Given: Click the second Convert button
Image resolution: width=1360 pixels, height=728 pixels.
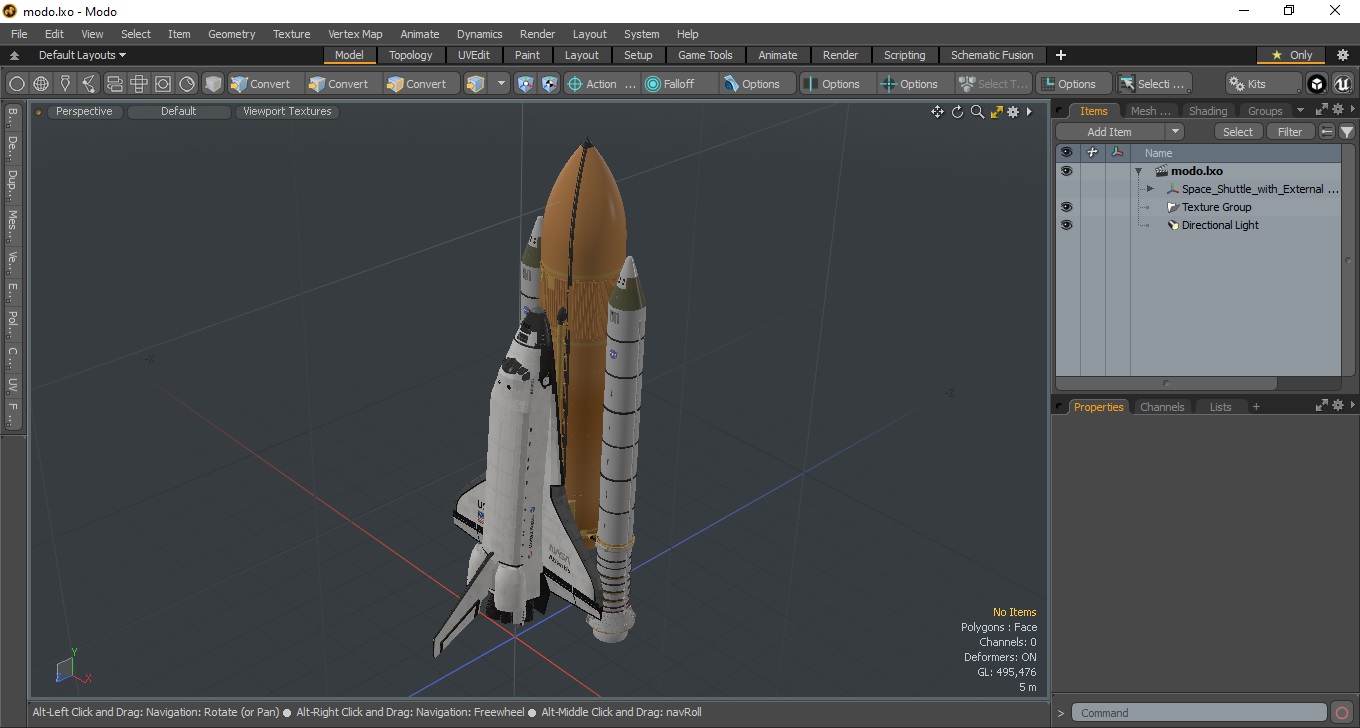Looking at the screenshot, I should click(343, 84).
